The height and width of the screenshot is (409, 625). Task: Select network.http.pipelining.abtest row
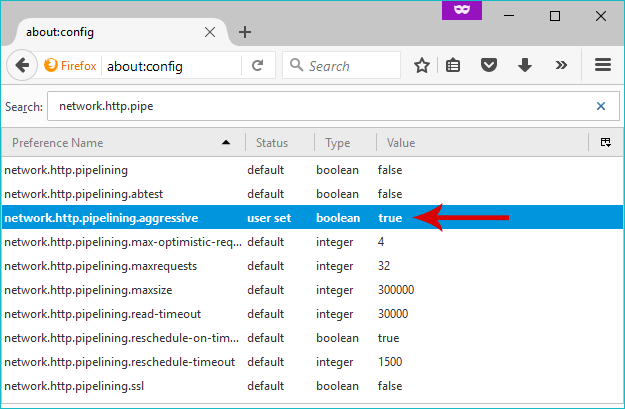coord(312,194)
